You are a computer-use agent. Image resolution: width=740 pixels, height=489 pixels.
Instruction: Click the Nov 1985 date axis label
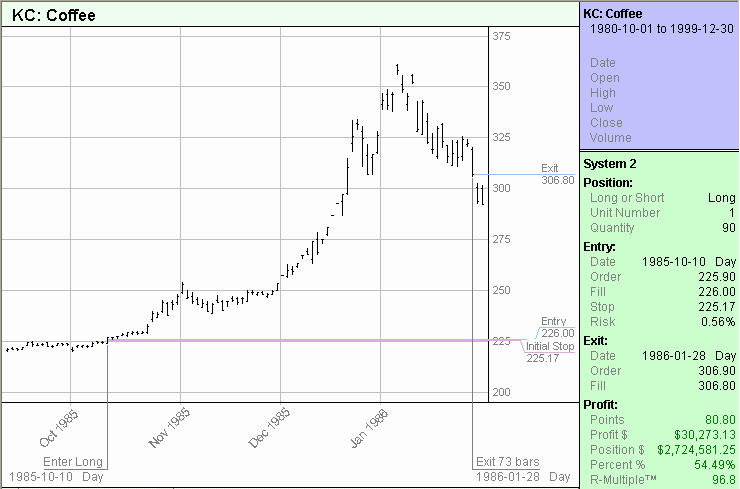(170, 427)
